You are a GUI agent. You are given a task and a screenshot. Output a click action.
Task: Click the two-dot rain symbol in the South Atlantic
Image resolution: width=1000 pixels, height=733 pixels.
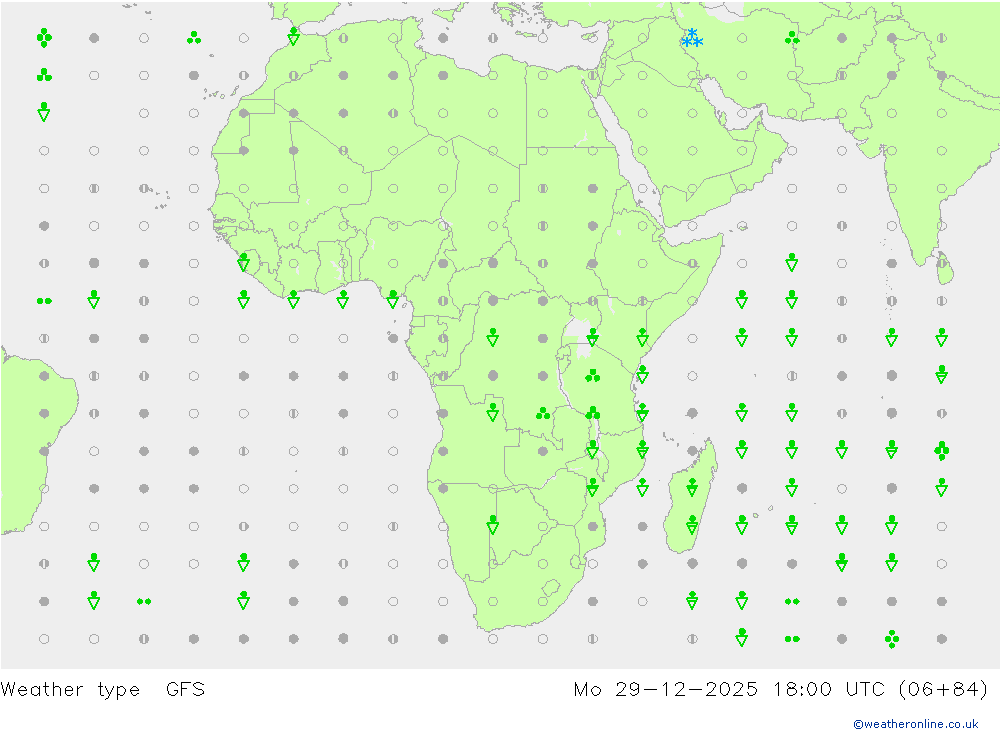click(144, 601)
